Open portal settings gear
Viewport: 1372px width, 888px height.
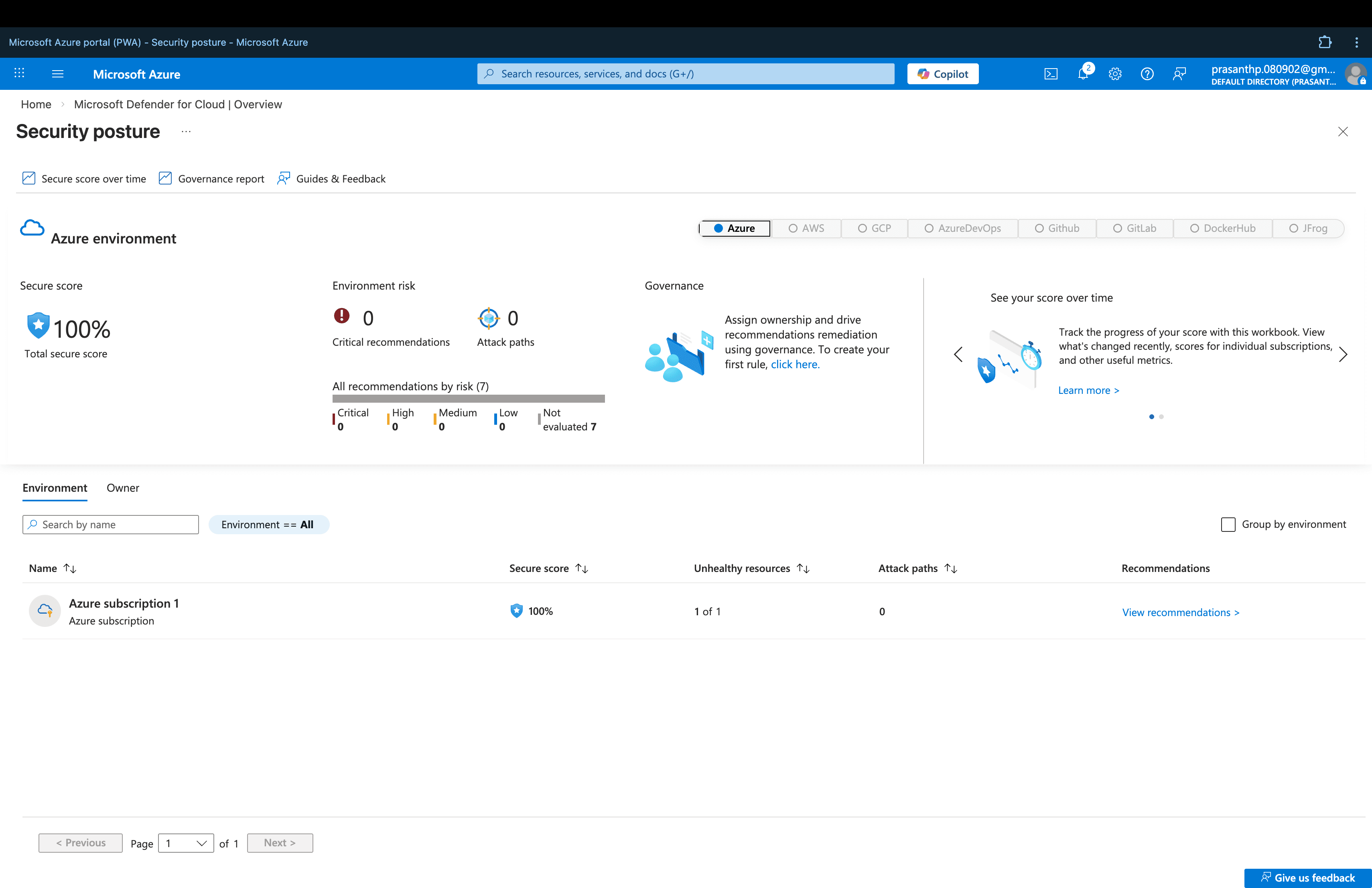coord(1115,74)
